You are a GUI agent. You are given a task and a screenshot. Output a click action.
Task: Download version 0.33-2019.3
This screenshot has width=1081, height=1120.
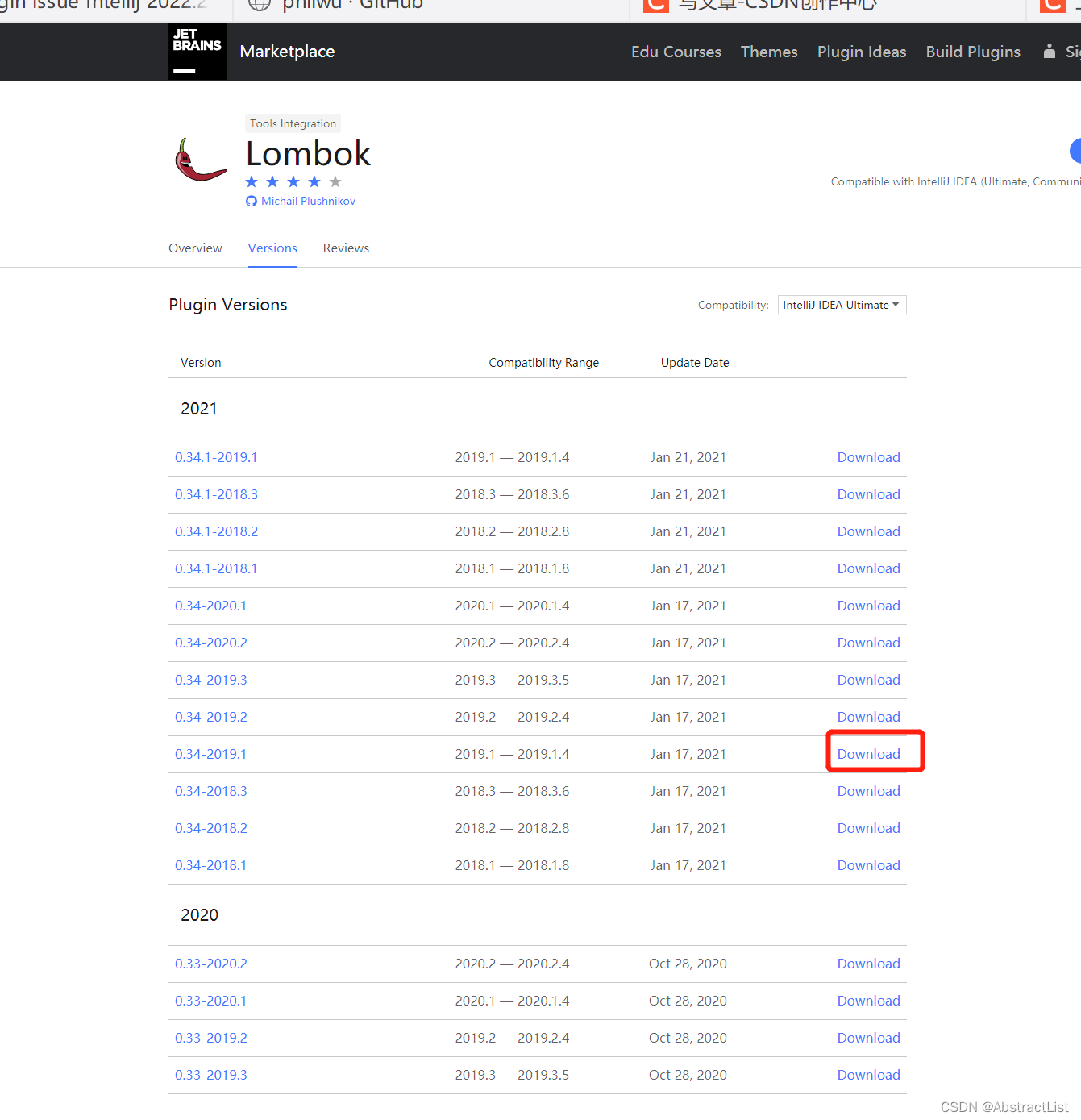[868, 1075]
